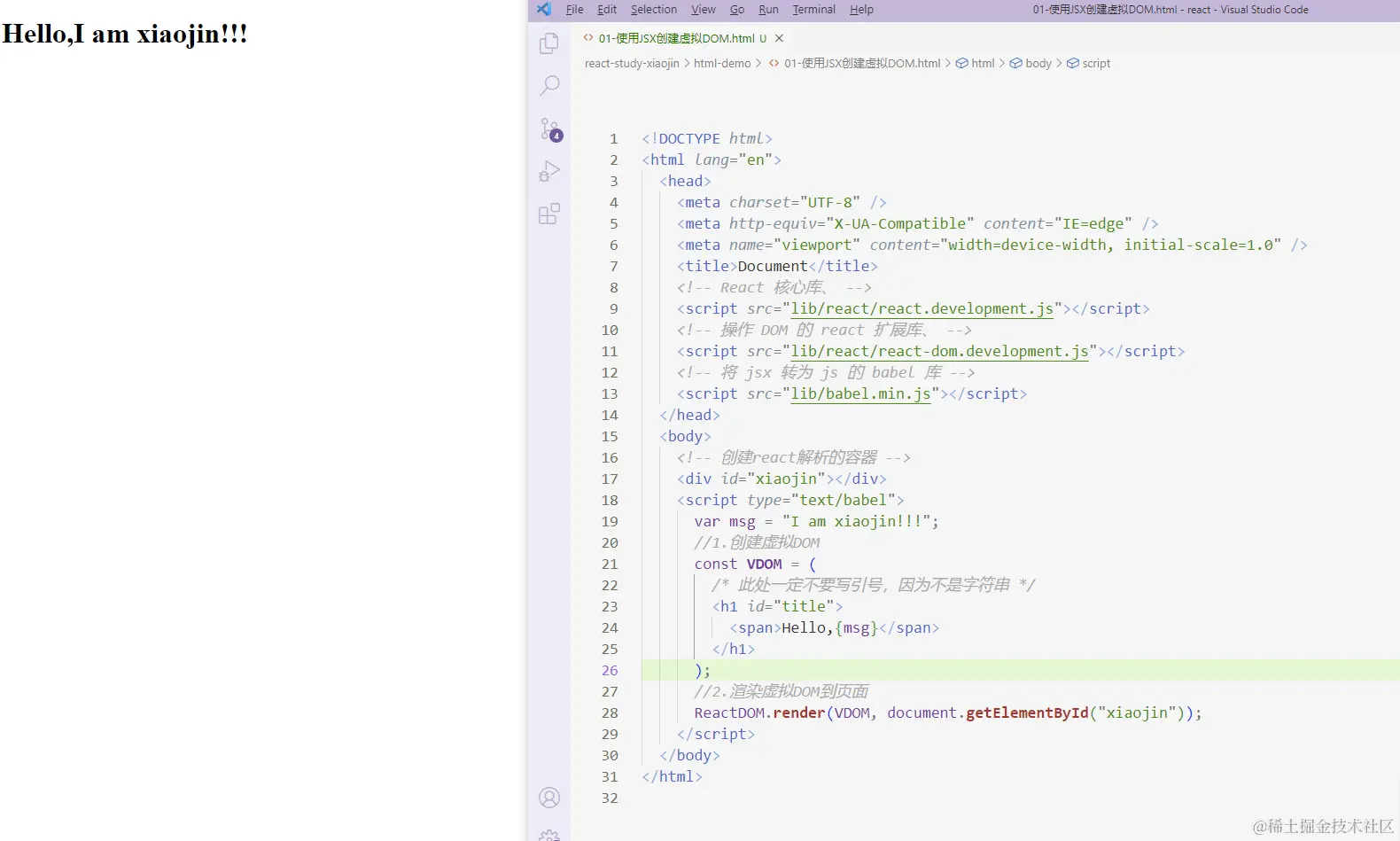The height and width of the screenshot is (841, 1400).
Task: Follow the lib/react/react-dom.development.js link
Action: tap(939, 351)
